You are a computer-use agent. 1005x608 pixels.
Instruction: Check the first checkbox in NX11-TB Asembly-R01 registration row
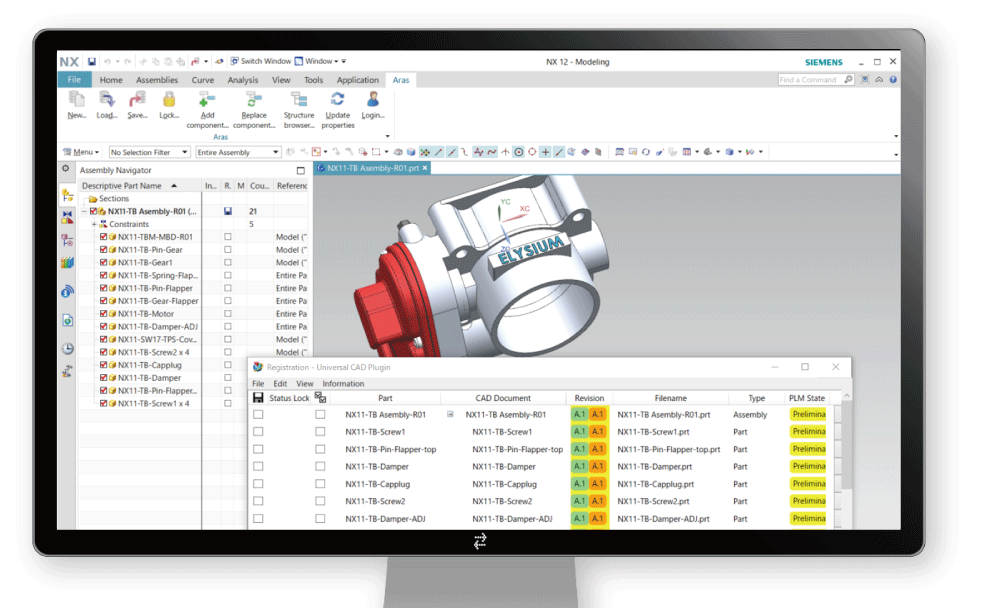click(x=258, y=415)
